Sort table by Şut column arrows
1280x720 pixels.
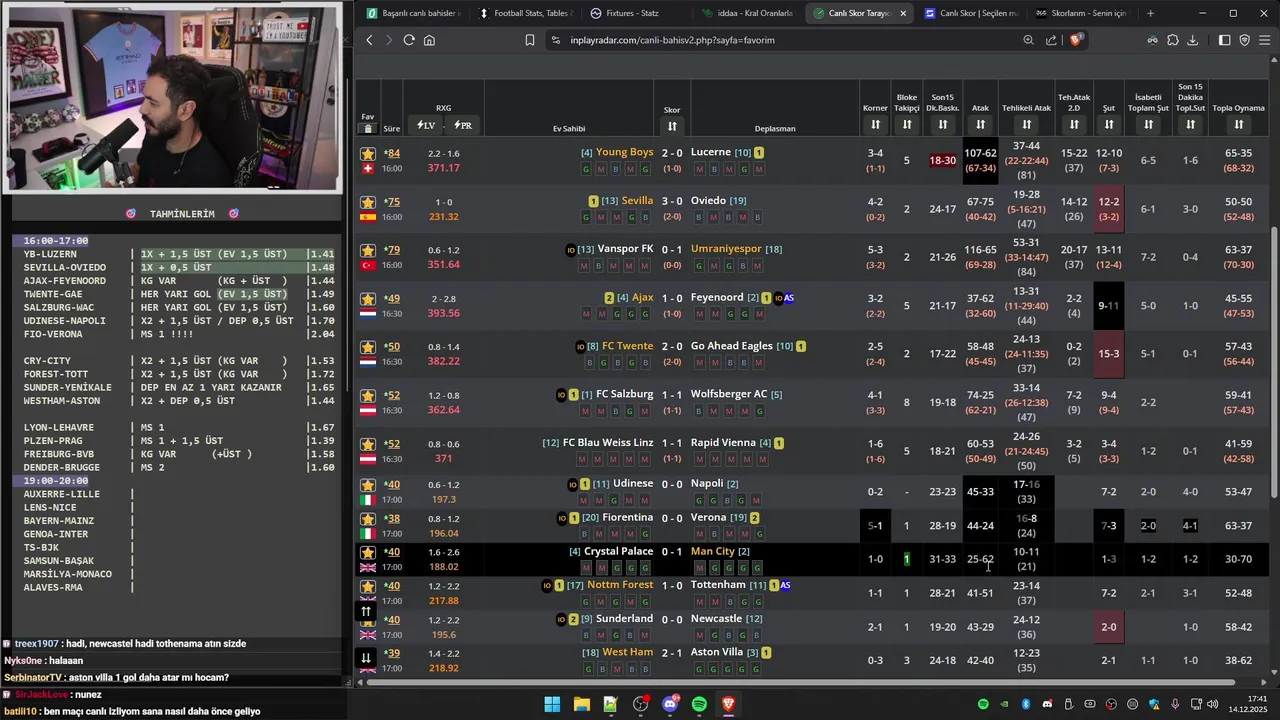(x=1109, y=124)
